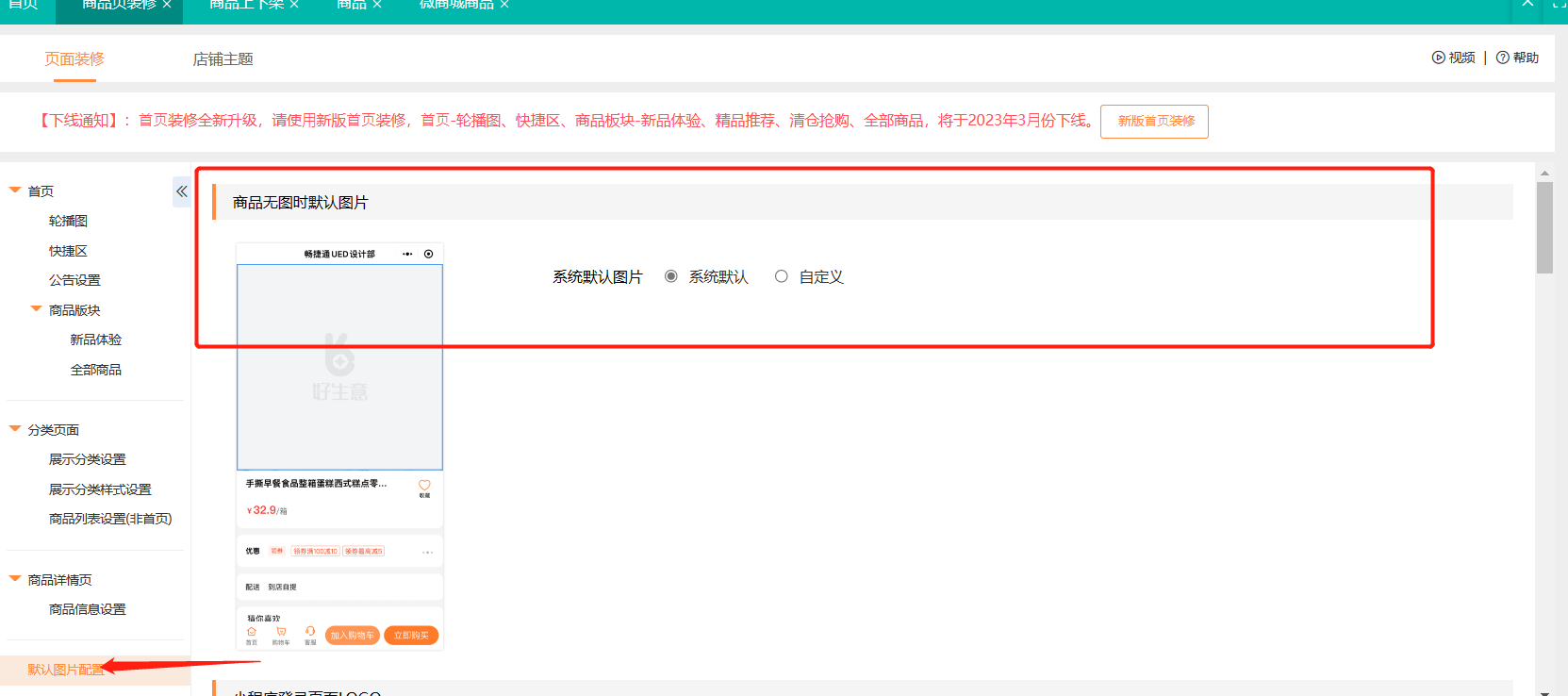Select 商品信息设置 in the sidebar
This screenshot has width=1568, height=696.
tap(87, 609)
